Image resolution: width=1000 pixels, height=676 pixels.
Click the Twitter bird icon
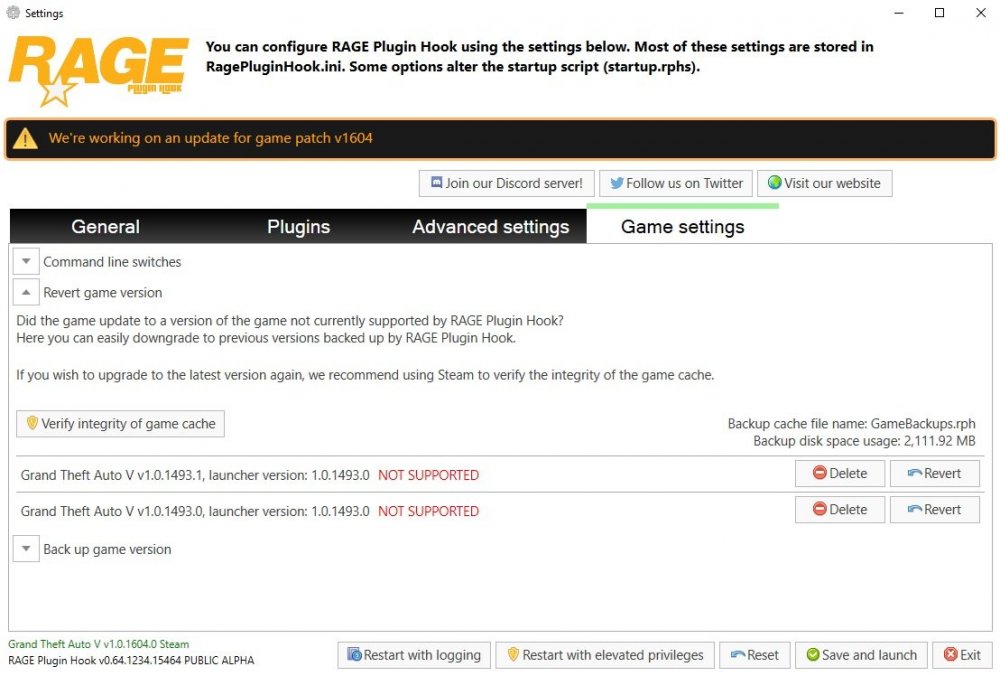click(x=617, y=183)
